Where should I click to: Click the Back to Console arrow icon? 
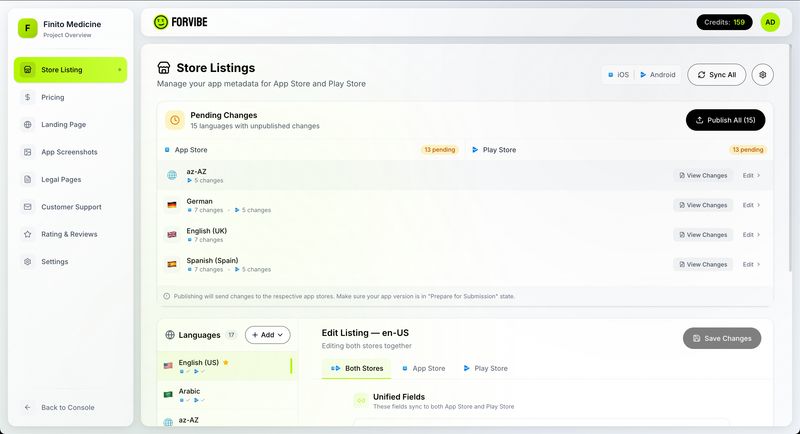pos(28,407)
